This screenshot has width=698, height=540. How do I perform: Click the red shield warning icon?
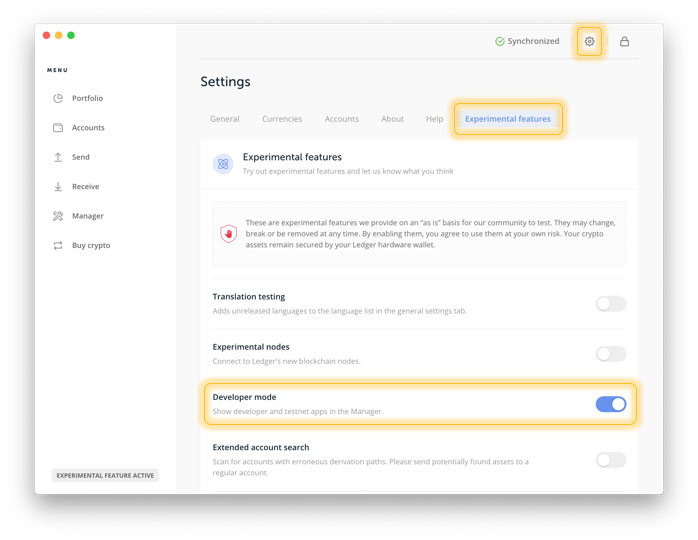[x=228, y=233]
